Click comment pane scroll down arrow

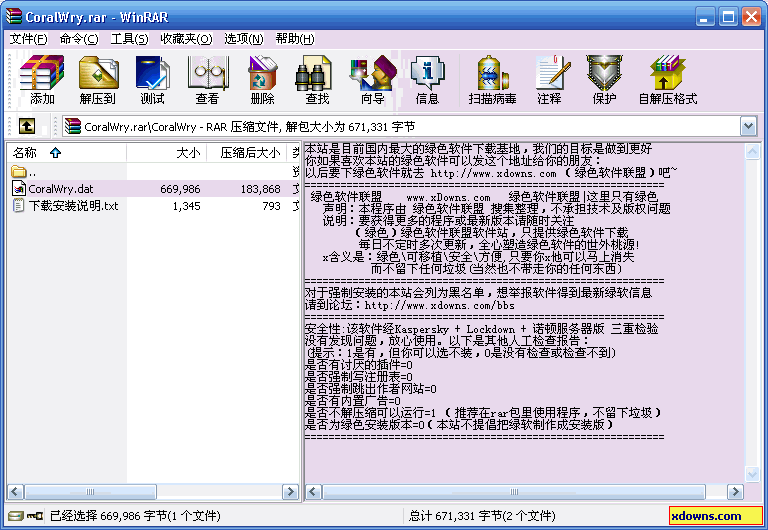(752, 473)
